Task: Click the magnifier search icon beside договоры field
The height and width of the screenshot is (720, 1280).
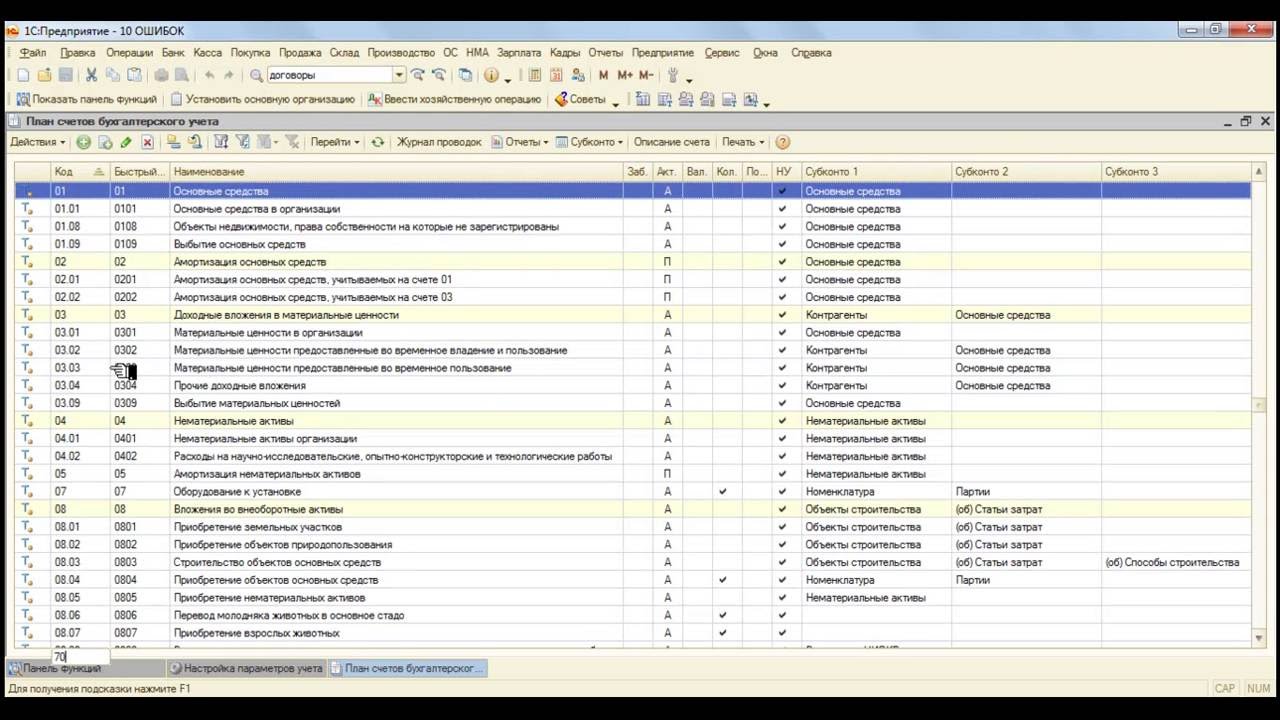Action: pos(257,75)
